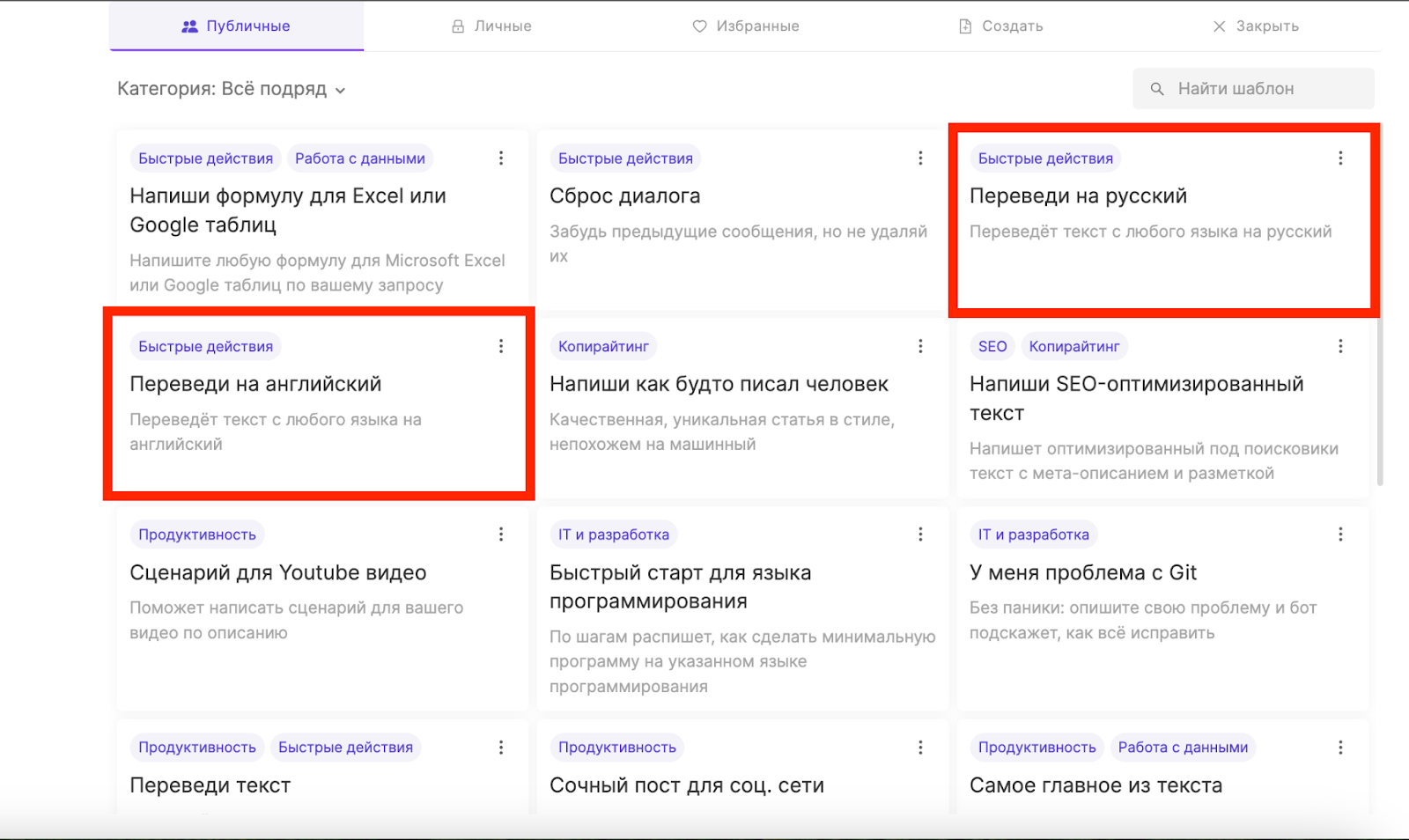The width and height of the screenshot is (1409, 840).
Task: Open options for "У меня проблема с Git"
Action: tap(1340, 534)
